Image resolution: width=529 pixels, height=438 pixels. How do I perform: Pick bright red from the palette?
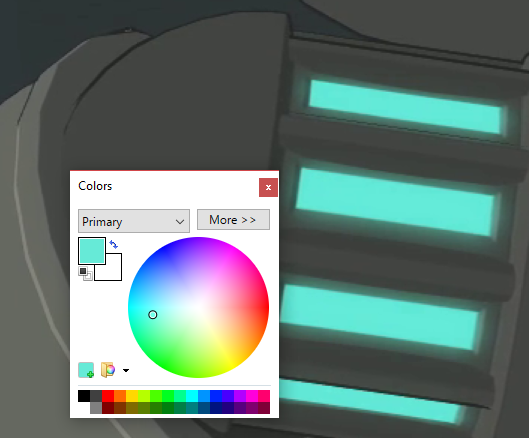click(108, 396)
